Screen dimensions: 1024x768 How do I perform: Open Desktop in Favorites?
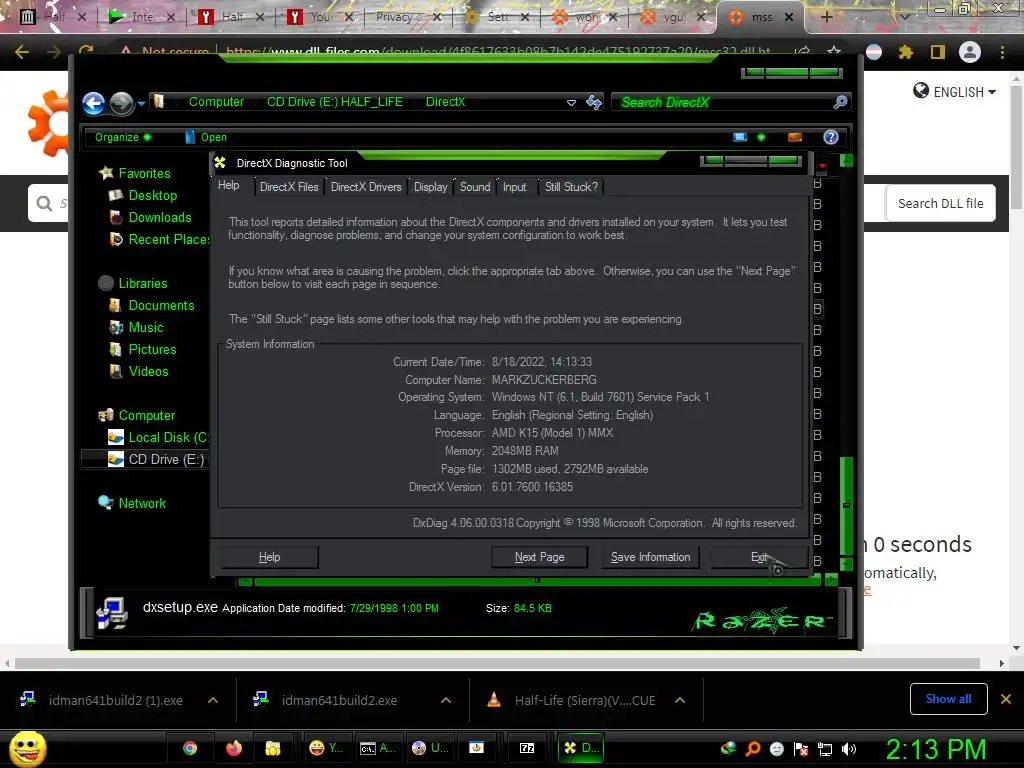tap(152, 195)
